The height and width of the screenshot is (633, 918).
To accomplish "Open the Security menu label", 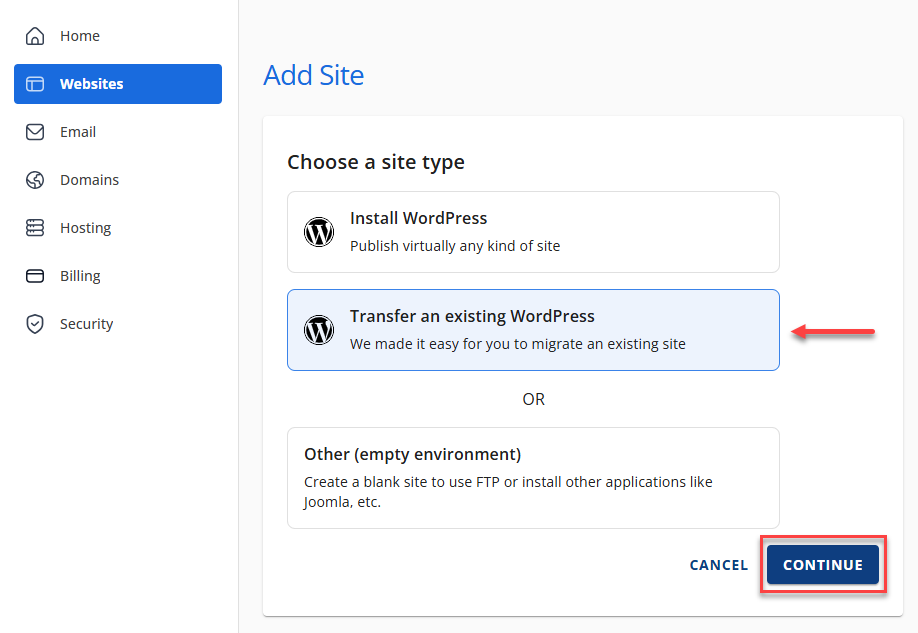I will tap(86, 324).
